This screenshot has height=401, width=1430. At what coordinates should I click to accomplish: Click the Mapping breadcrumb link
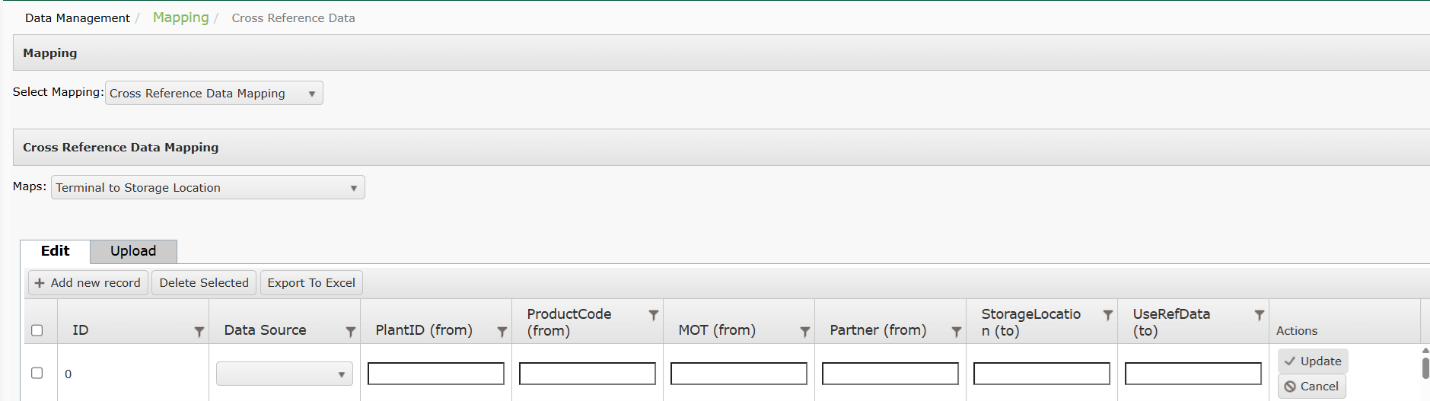181,18
